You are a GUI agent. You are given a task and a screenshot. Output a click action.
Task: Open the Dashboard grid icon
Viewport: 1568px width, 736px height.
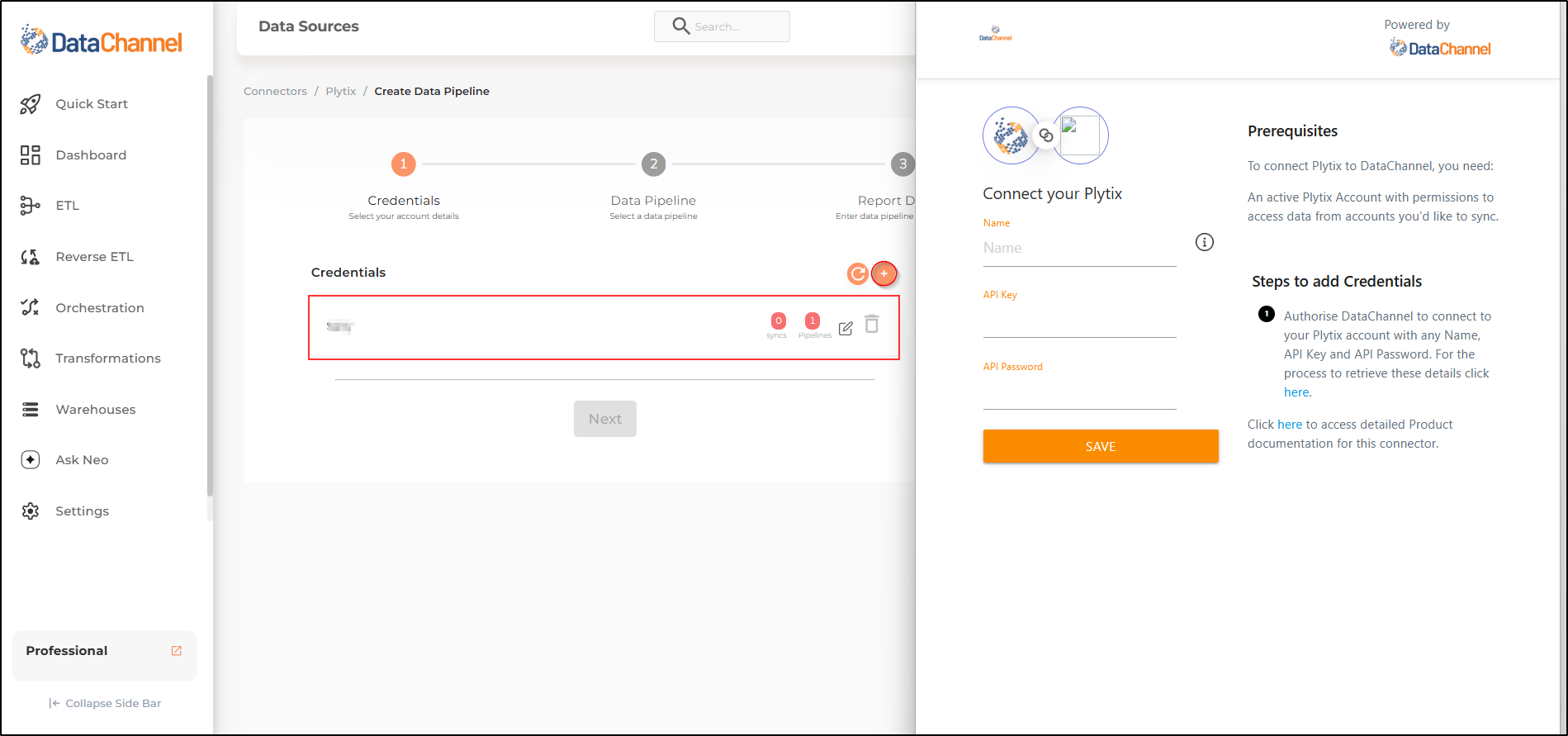click(x=31, y=155)
